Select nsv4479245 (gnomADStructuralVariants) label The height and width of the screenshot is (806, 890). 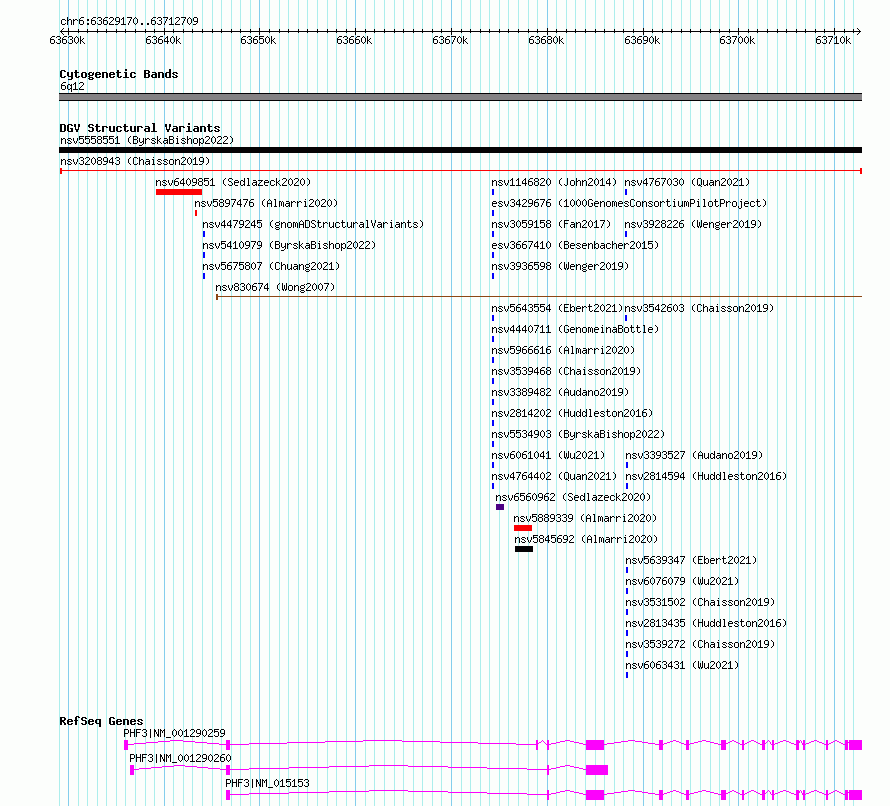click(313, 224)
